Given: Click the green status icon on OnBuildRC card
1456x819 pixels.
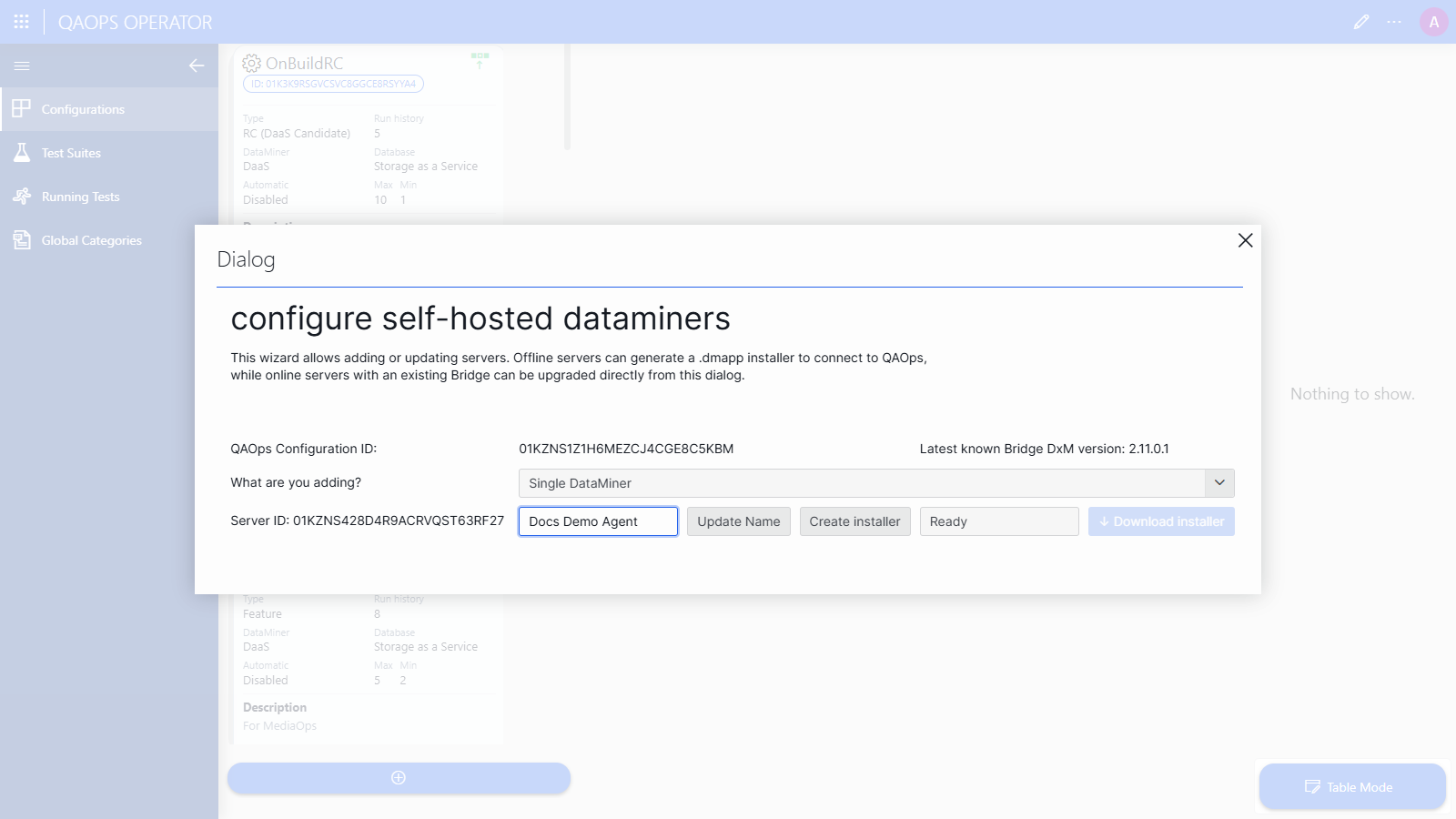Looking at the screenshot, I should tap(480, 60).
